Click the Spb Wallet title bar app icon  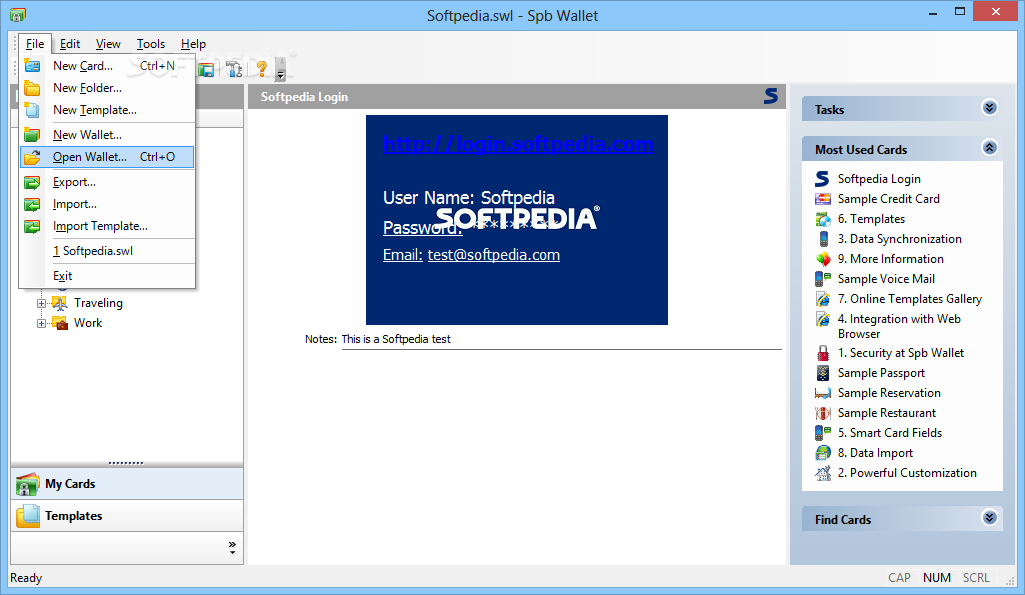click(18, 14)
